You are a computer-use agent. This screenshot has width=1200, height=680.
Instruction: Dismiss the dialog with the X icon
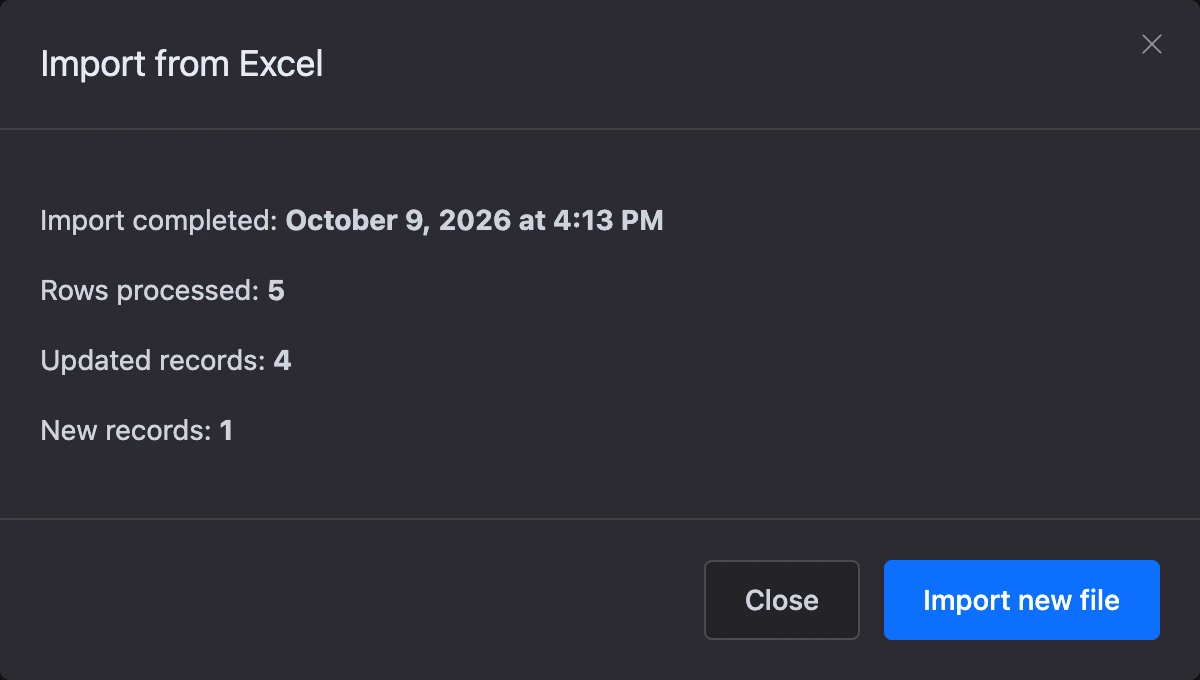(1152, 44)
